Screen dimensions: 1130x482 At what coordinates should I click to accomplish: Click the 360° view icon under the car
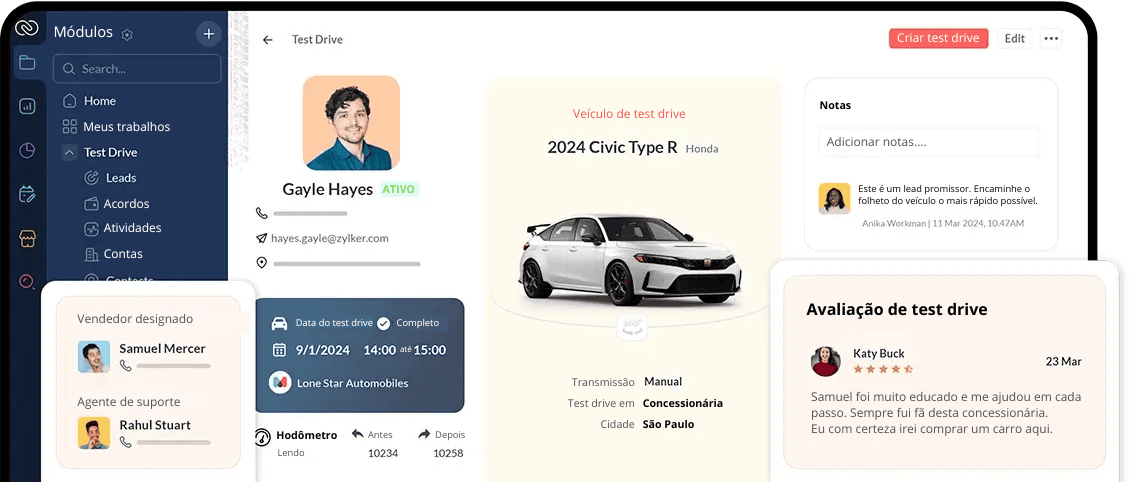coord(631,326)
